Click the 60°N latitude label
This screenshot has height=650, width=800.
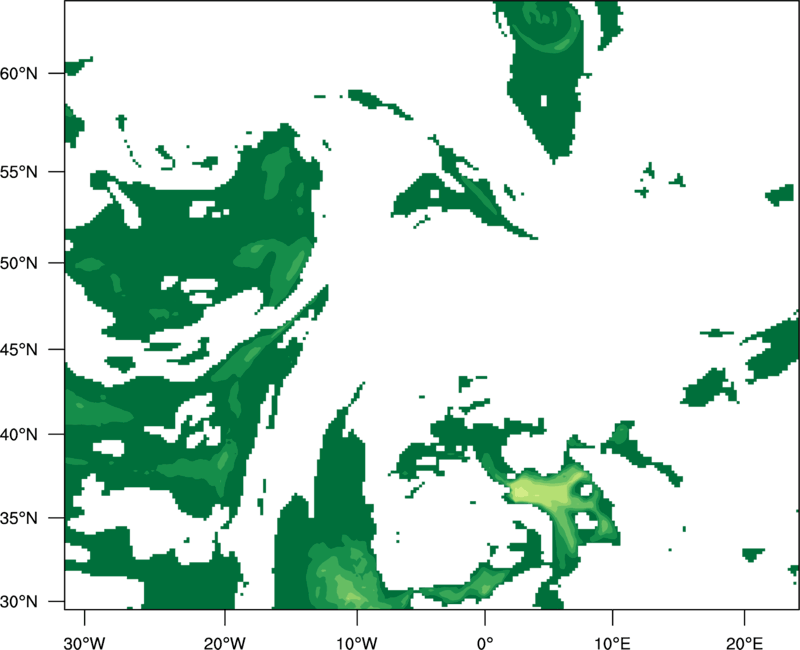(x=19, y=73)
